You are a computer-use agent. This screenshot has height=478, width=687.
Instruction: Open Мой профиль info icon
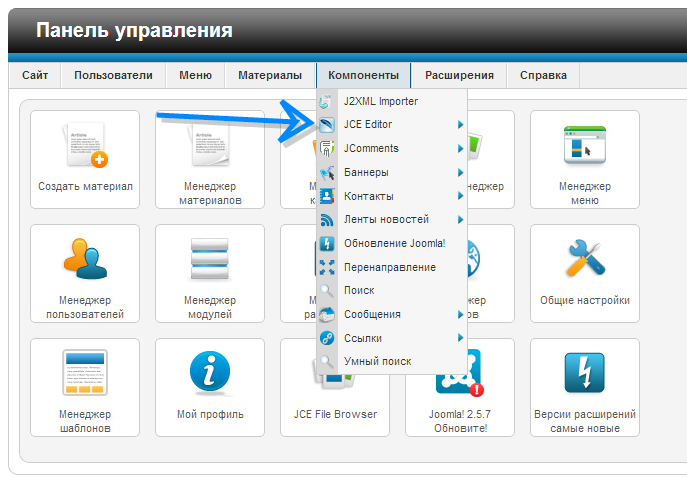pos(210,374)
